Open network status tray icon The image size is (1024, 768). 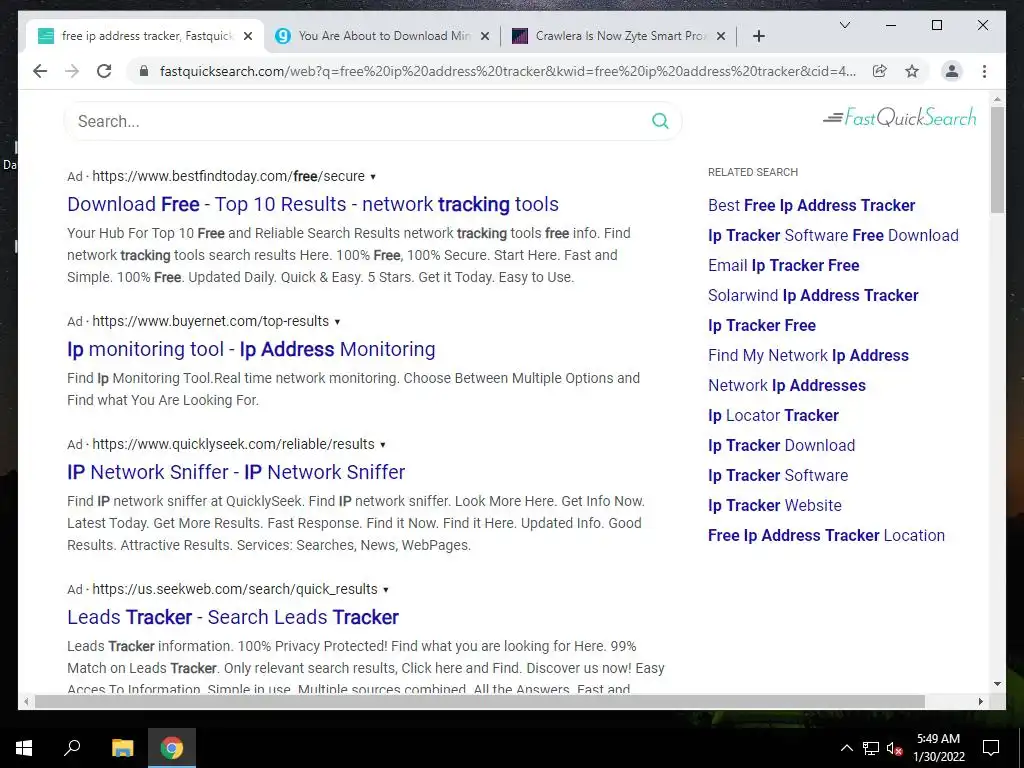tap(871, 748)
